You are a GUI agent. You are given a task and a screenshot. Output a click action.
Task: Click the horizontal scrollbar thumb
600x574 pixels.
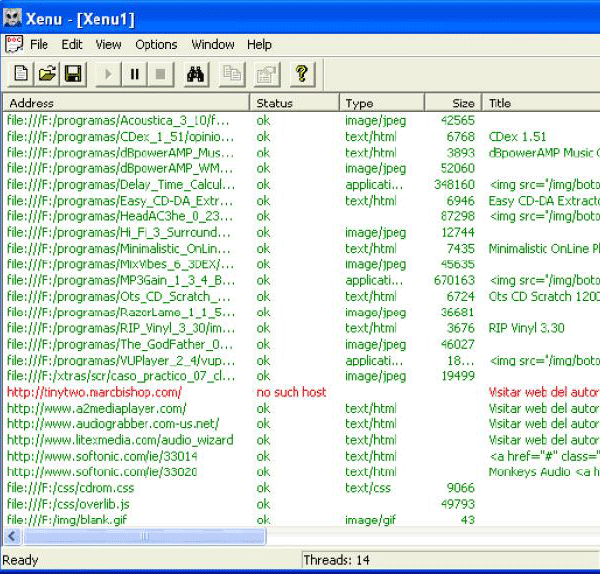pyautogui.click(x=144, y=536)
